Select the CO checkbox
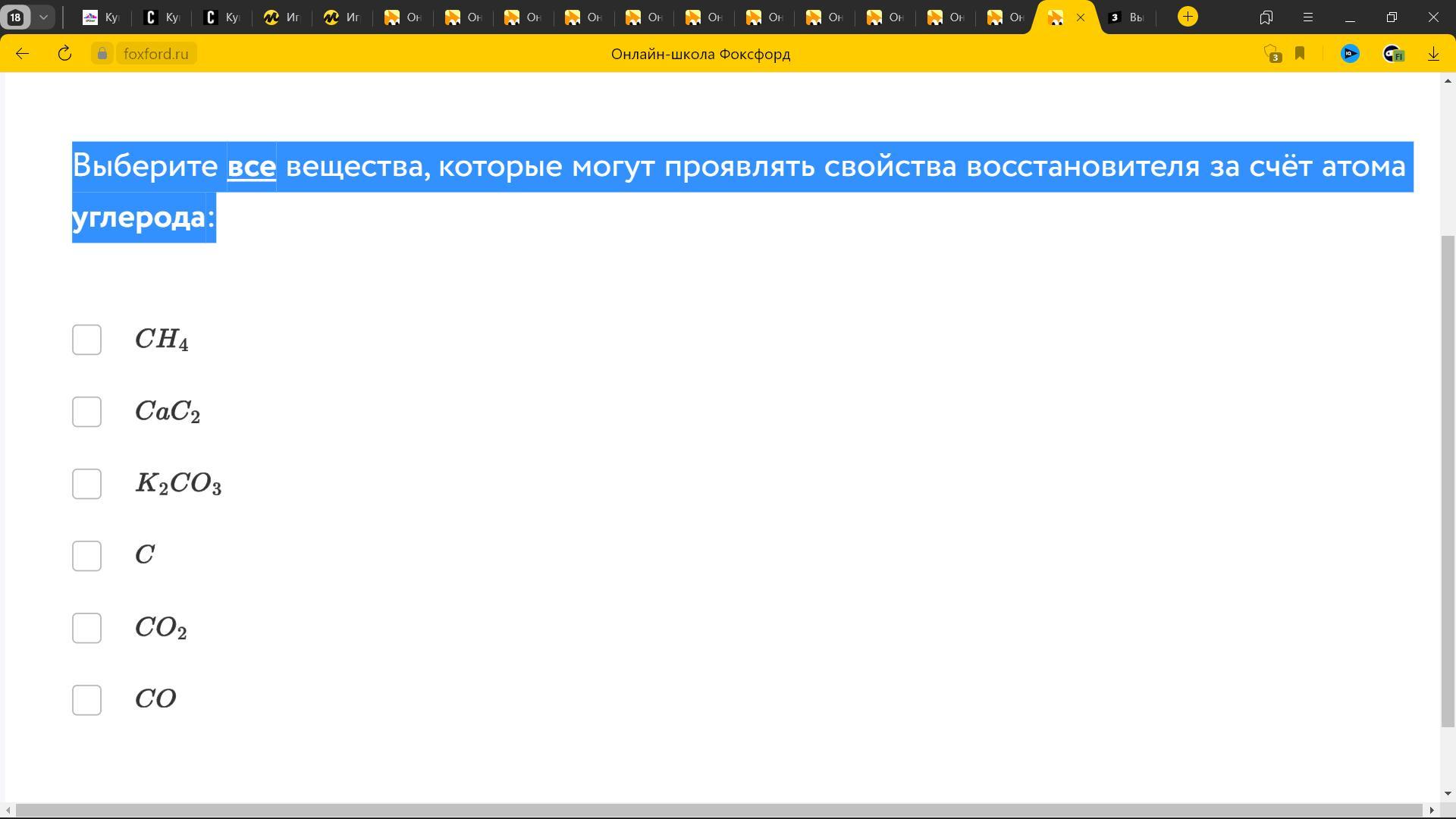Viewport: 1456px width, 819px height. point(86,700)
